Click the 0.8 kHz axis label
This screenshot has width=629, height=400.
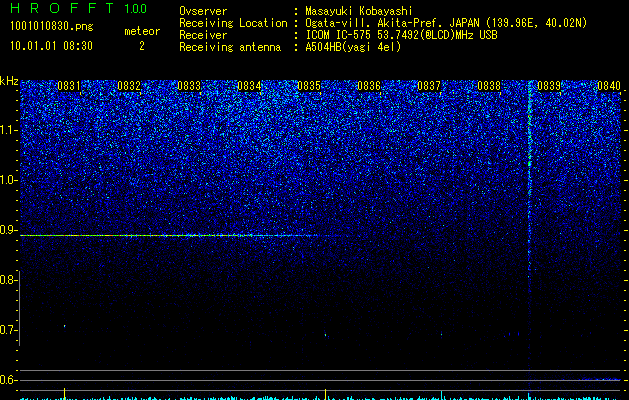[x=9, y=280]
